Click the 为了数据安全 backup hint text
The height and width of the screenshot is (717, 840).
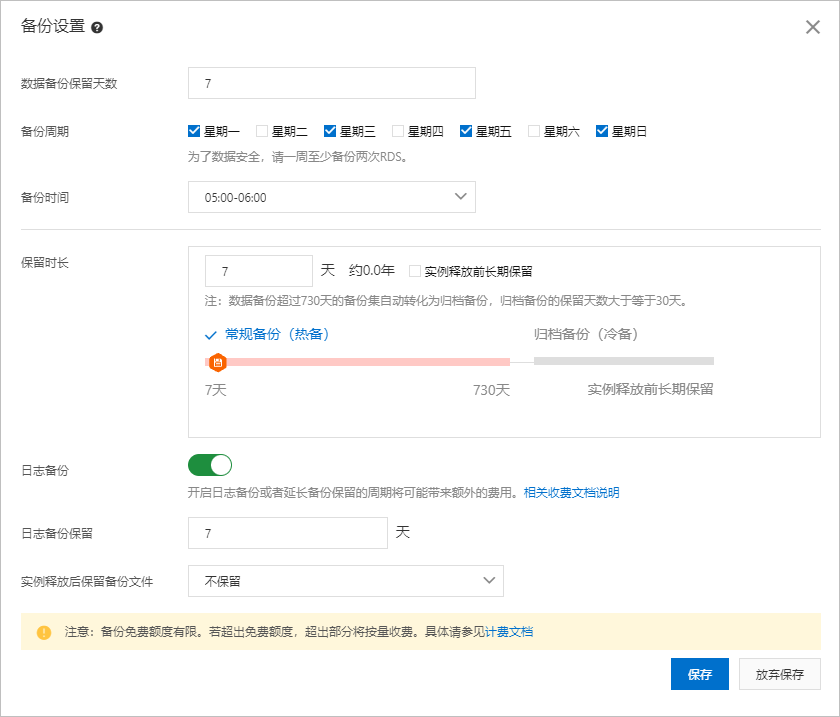(297, 157)
